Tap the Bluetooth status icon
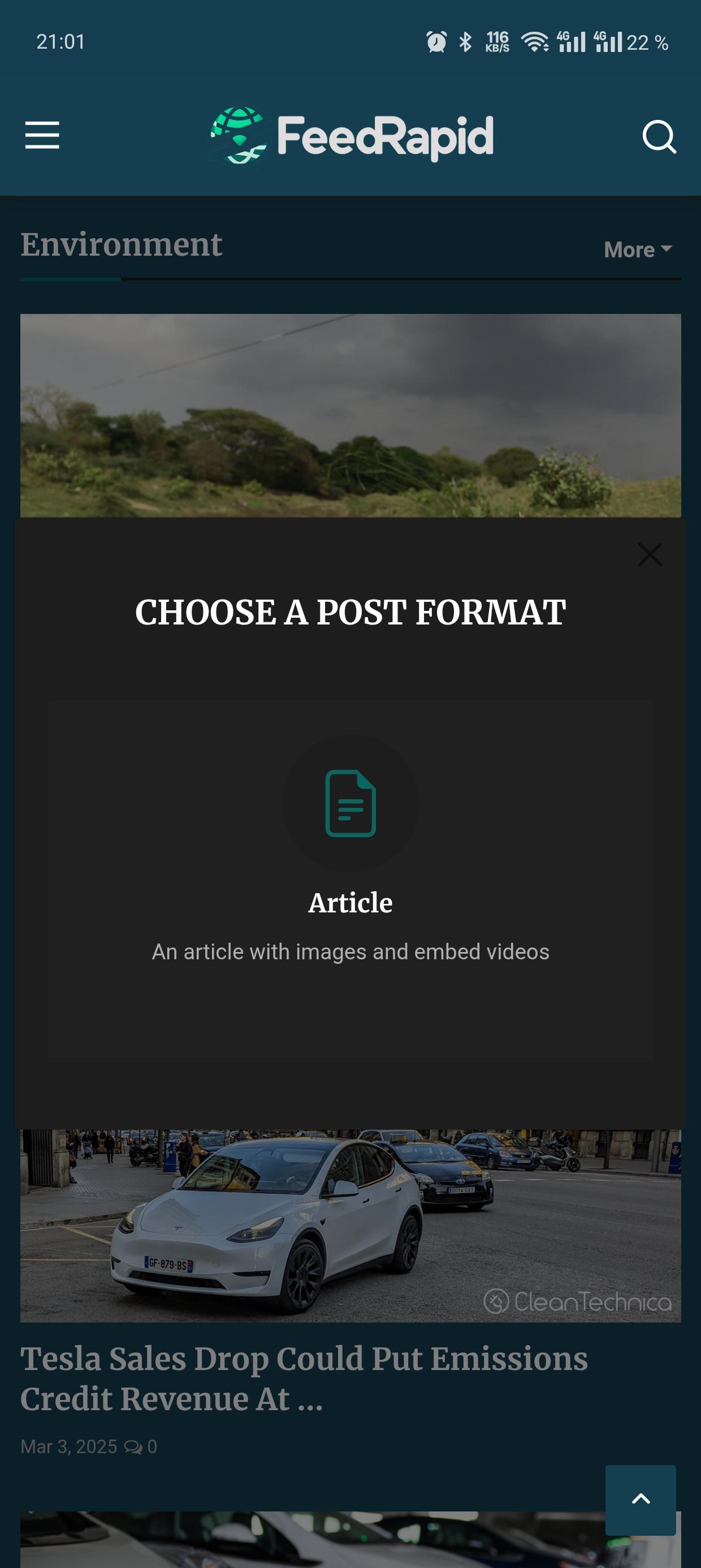701x1568 pixels. click(465, 42)
